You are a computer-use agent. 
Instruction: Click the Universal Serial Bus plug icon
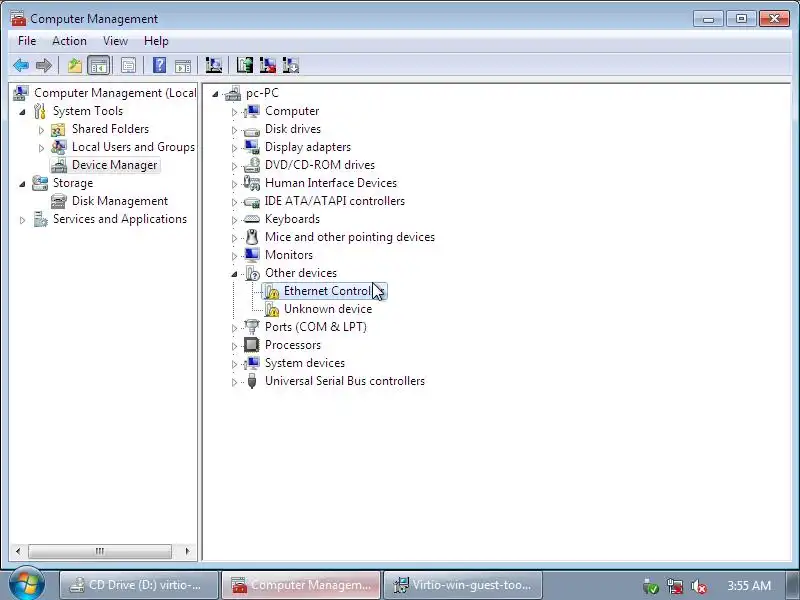point(252,381)
